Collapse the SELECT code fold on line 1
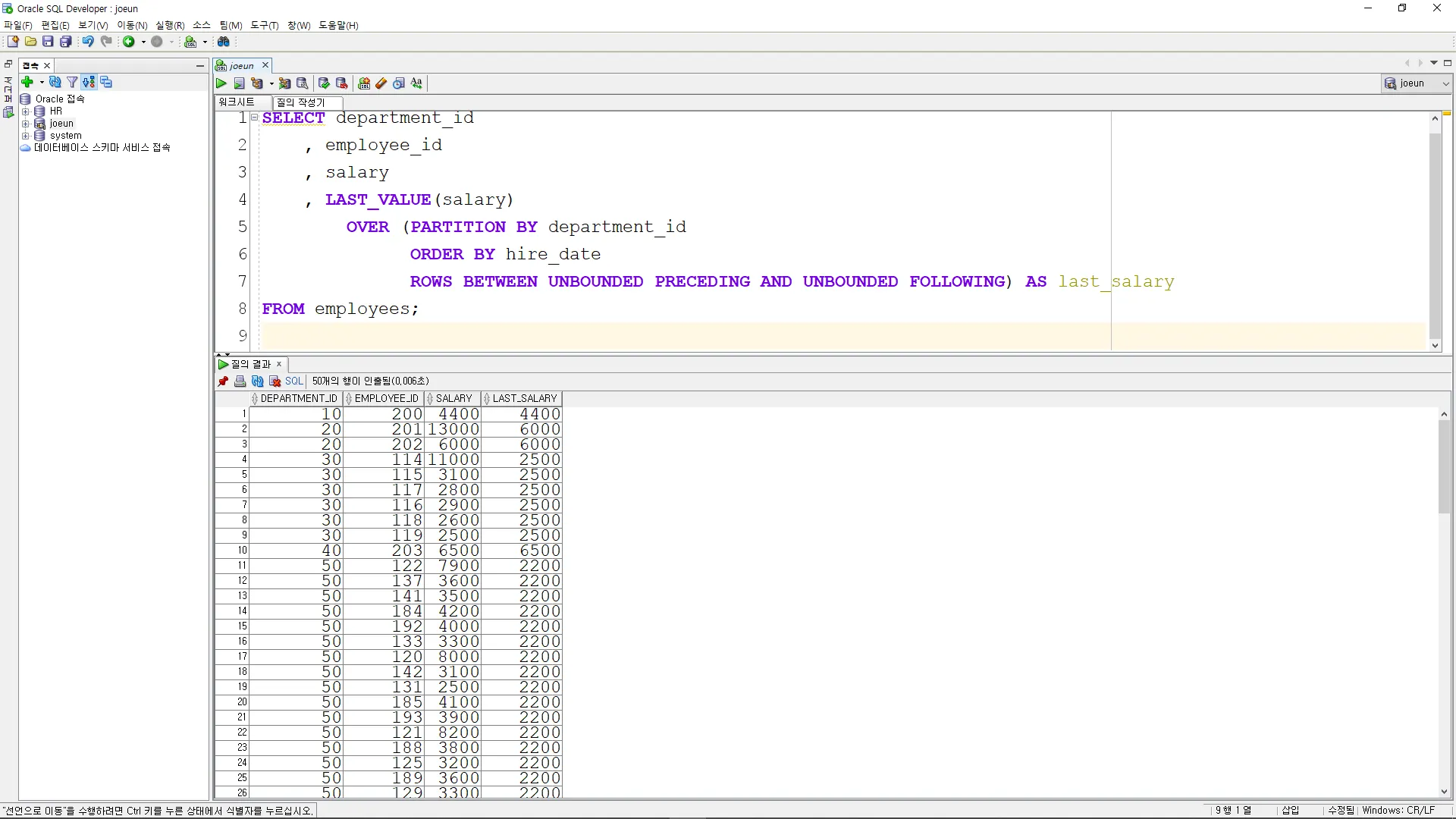The width and height of the screenshot is (1456, 819). 255,118
